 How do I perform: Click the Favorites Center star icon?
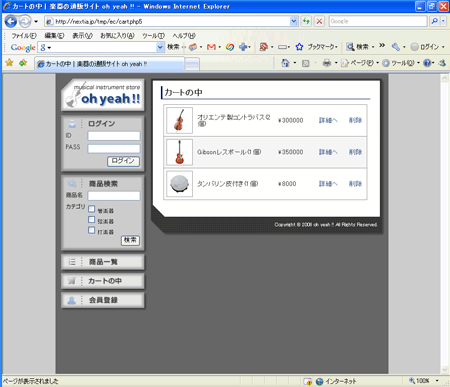pyautogui.click(x=9, y=63)
